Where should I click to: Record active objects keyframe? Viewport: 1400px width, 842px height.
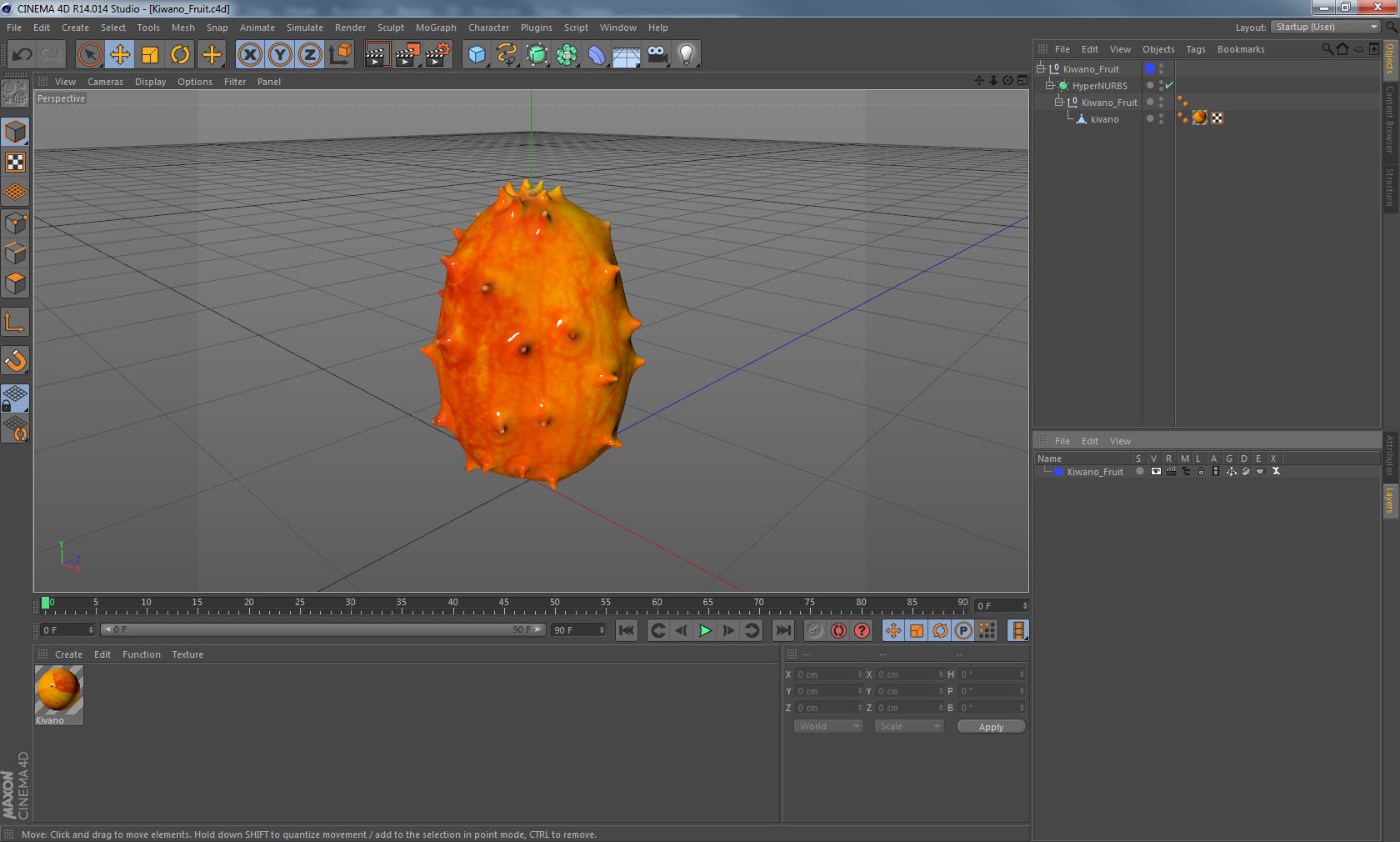pyautogui.click(x=815, y=630)
